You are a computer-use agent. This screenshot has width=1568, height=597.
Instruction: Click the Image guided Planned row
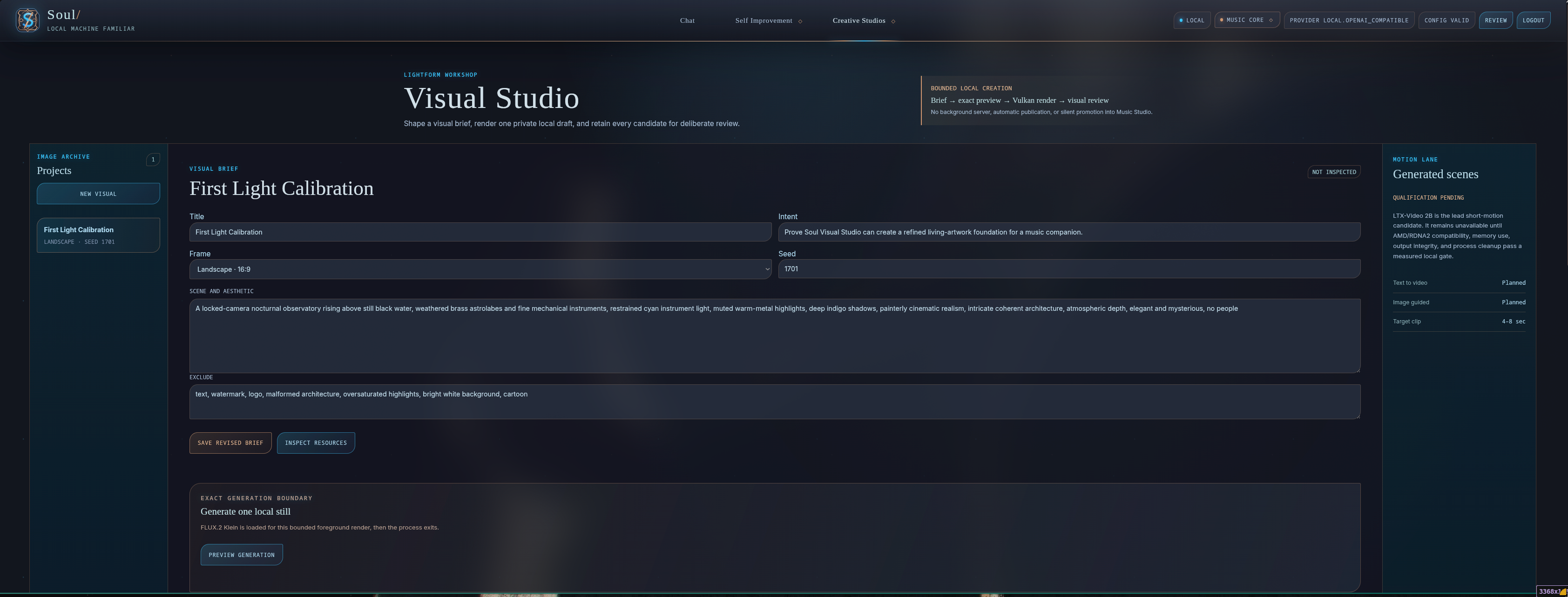(1459, 302)
